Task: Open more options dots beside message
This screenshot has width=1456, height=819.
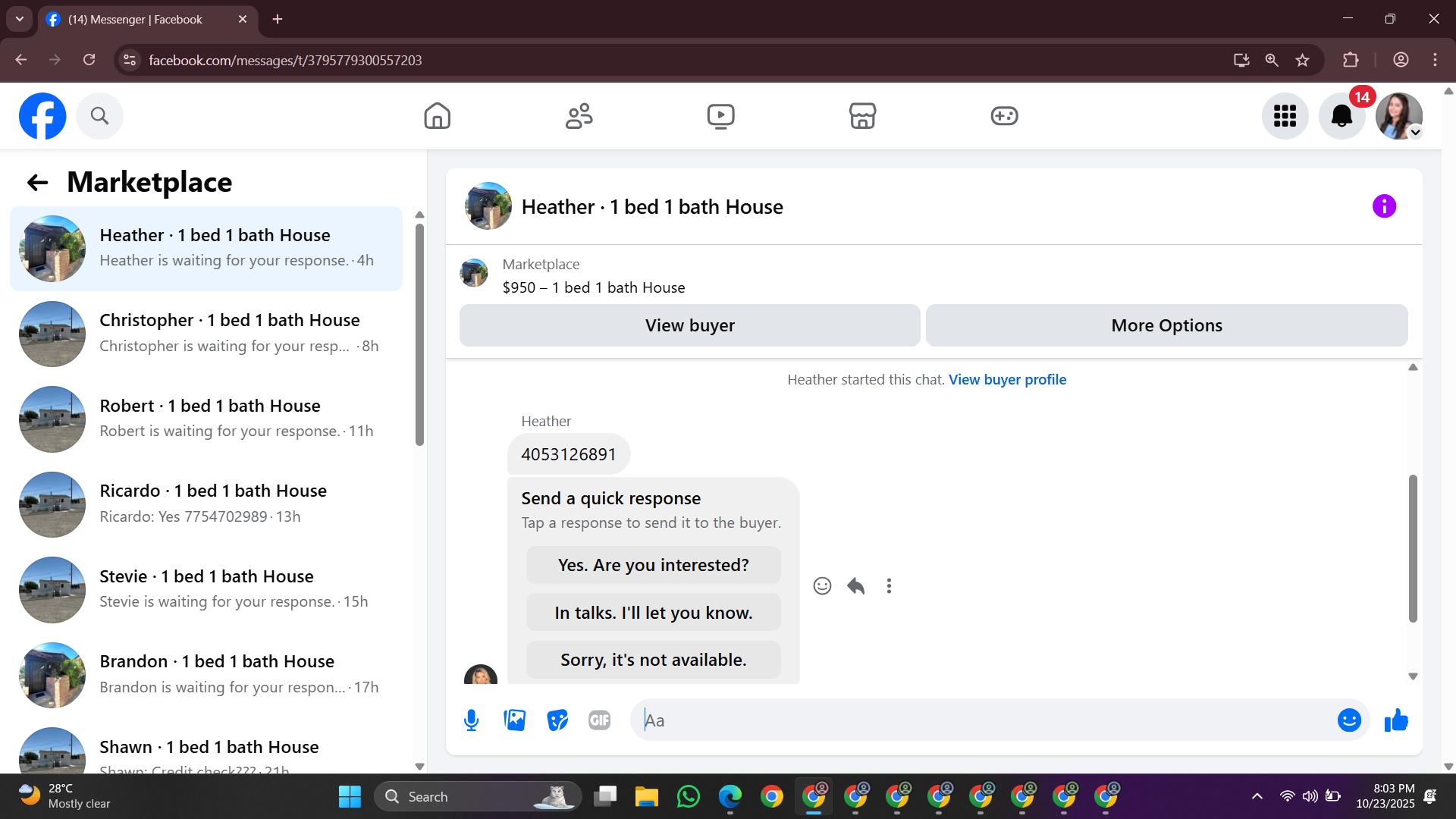Action: click(889, 586)
